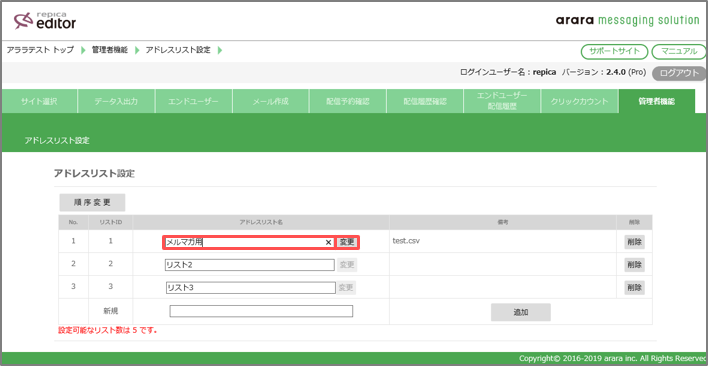Click the red 設定可能なリスト数 notice
This screenshot has width=708, height=366.
[x=107, y=330]
